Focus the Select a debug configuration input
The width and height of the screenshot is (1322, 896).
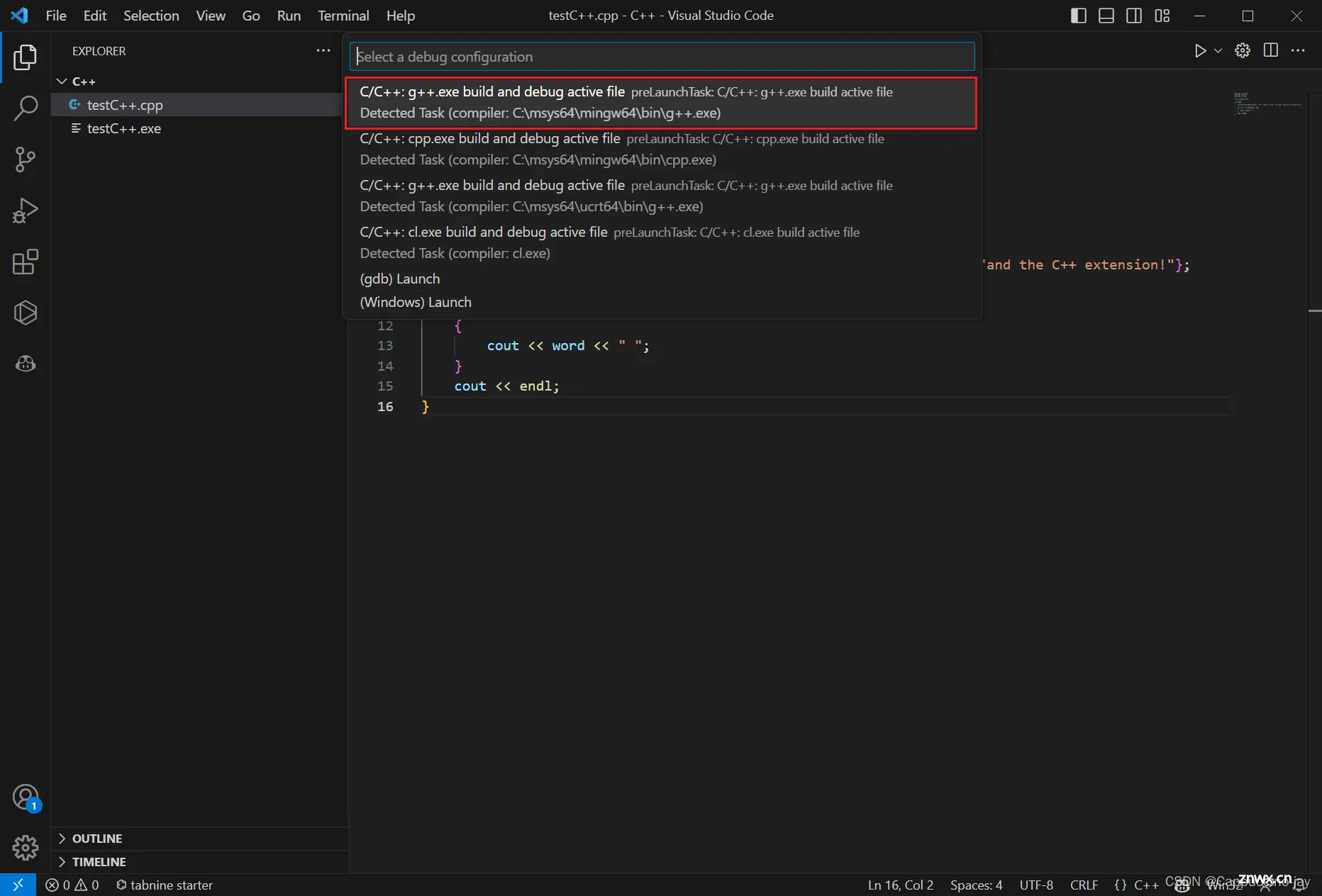[x=662, y=57]
